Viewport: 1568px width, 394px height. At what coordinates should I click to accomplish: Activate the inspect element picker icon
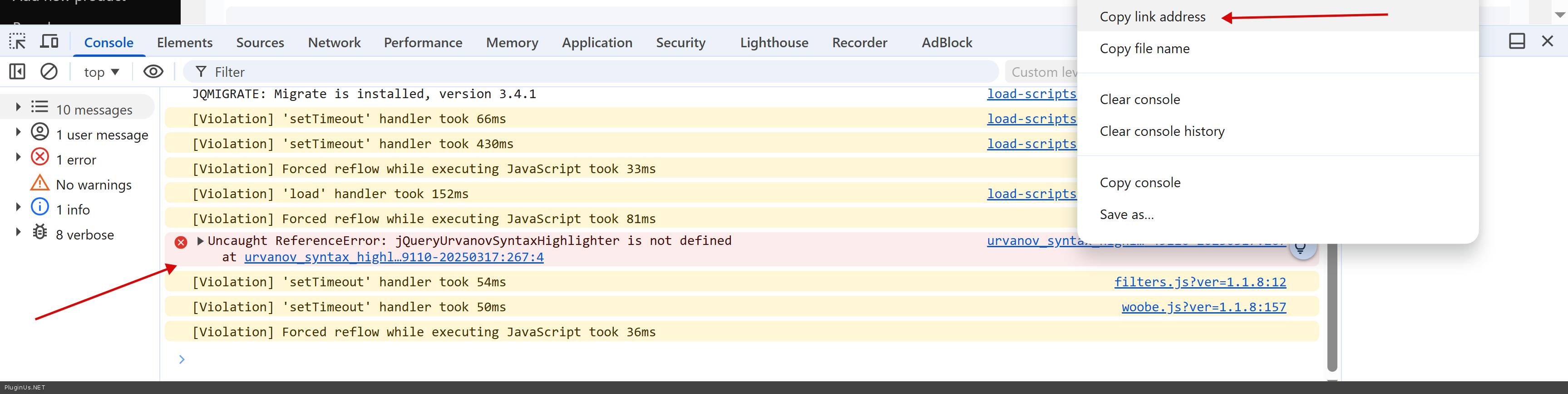click(x=18, y=41)
